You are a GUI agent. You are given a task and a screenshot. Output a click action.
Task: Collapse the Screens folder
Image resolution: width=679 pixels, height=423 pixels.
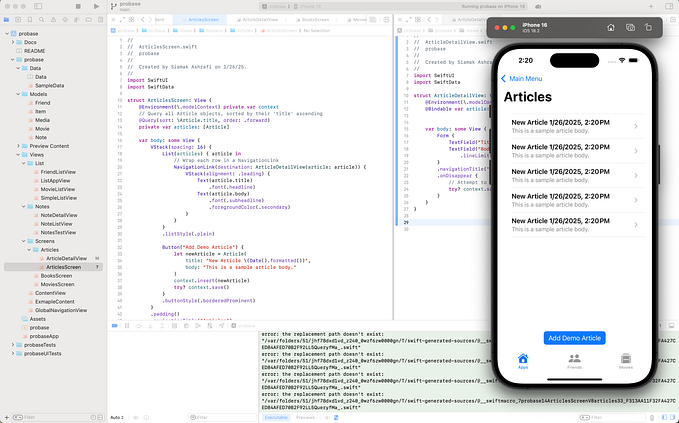pos(24,241)
